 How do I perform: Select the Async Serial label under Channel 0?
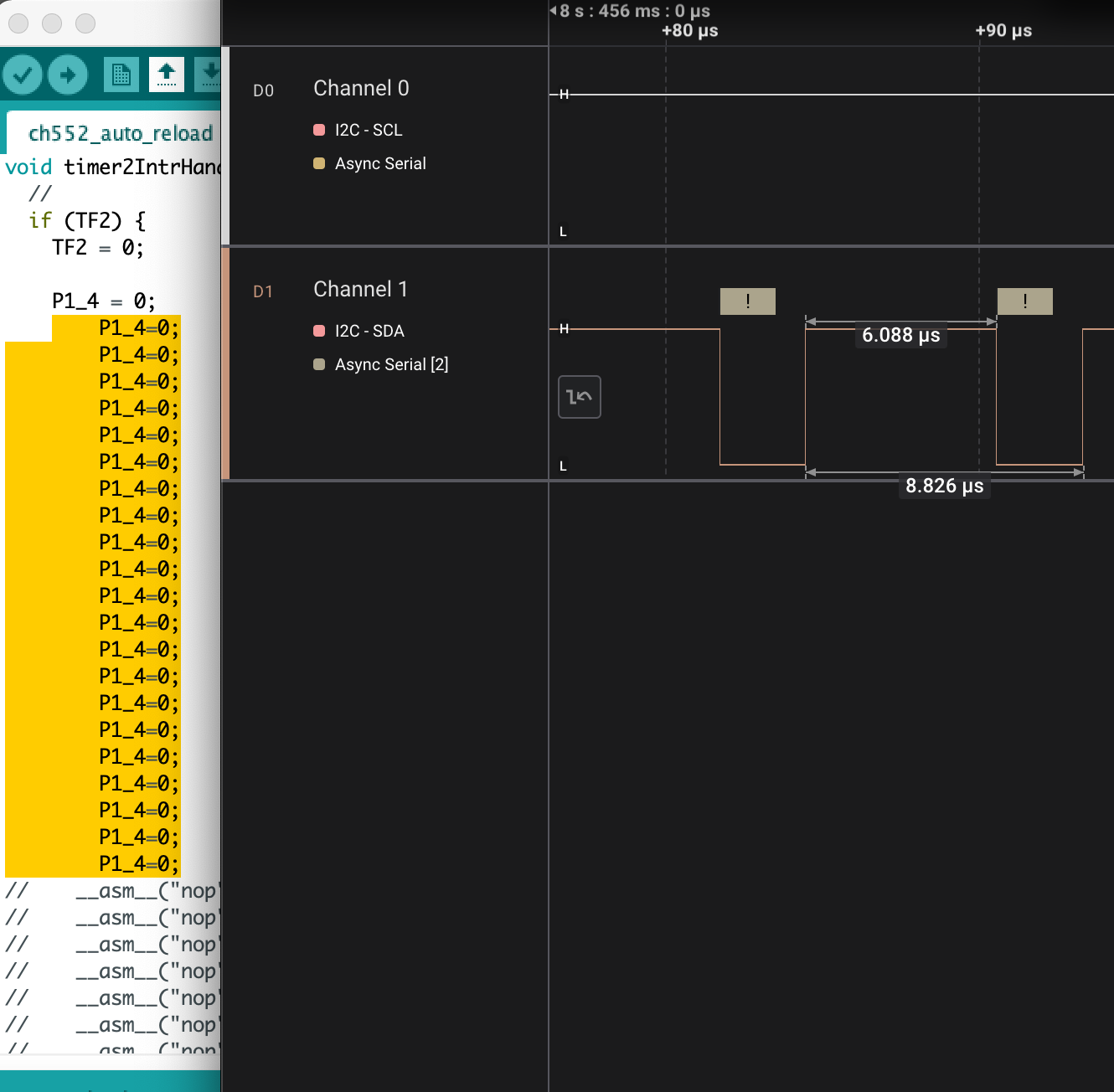pyautogui.click(x=380, y=163)
